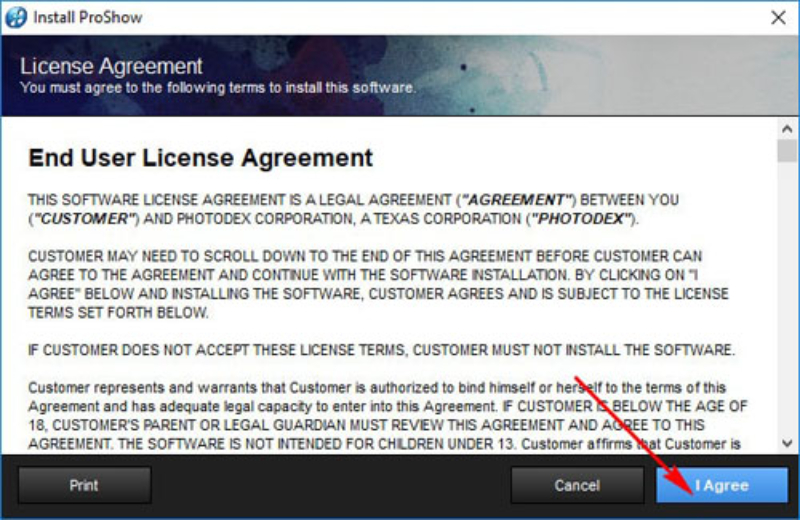
Task: Click the ProShow installer icon in title bar
Action: pyautogui.click(x=16, y=17)
